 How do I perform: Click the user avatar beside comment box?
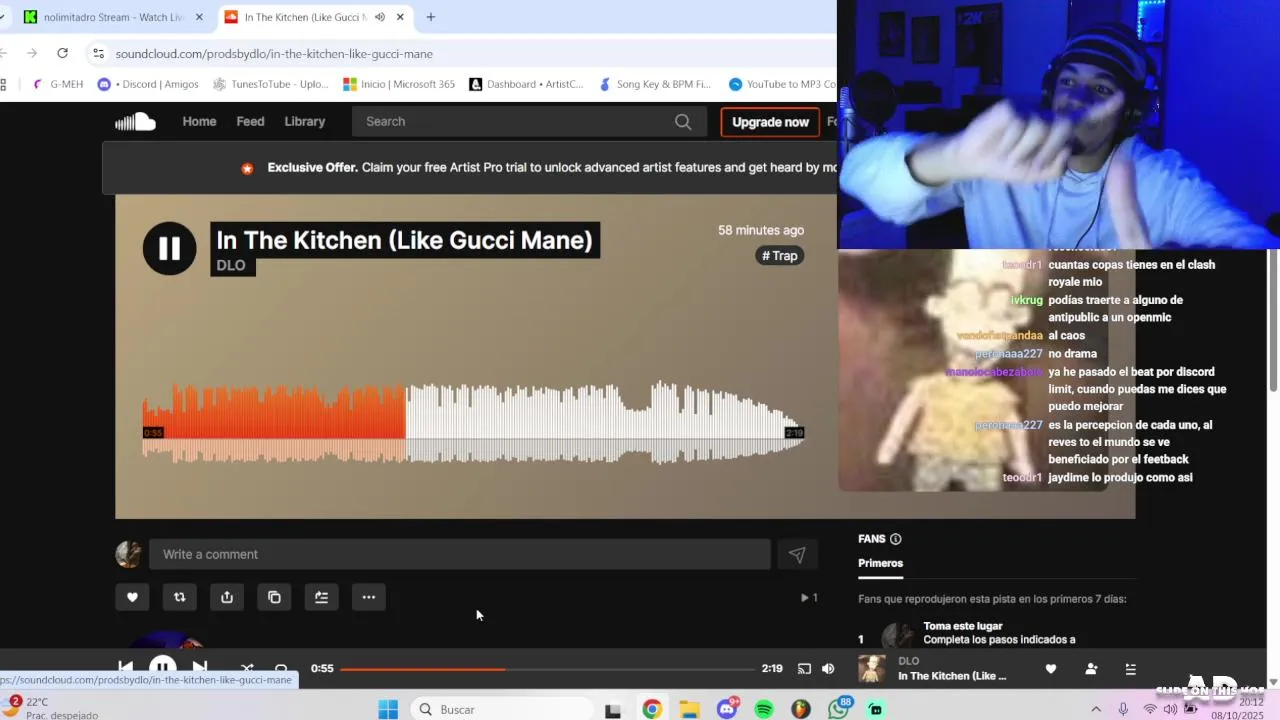click(128, 554)
